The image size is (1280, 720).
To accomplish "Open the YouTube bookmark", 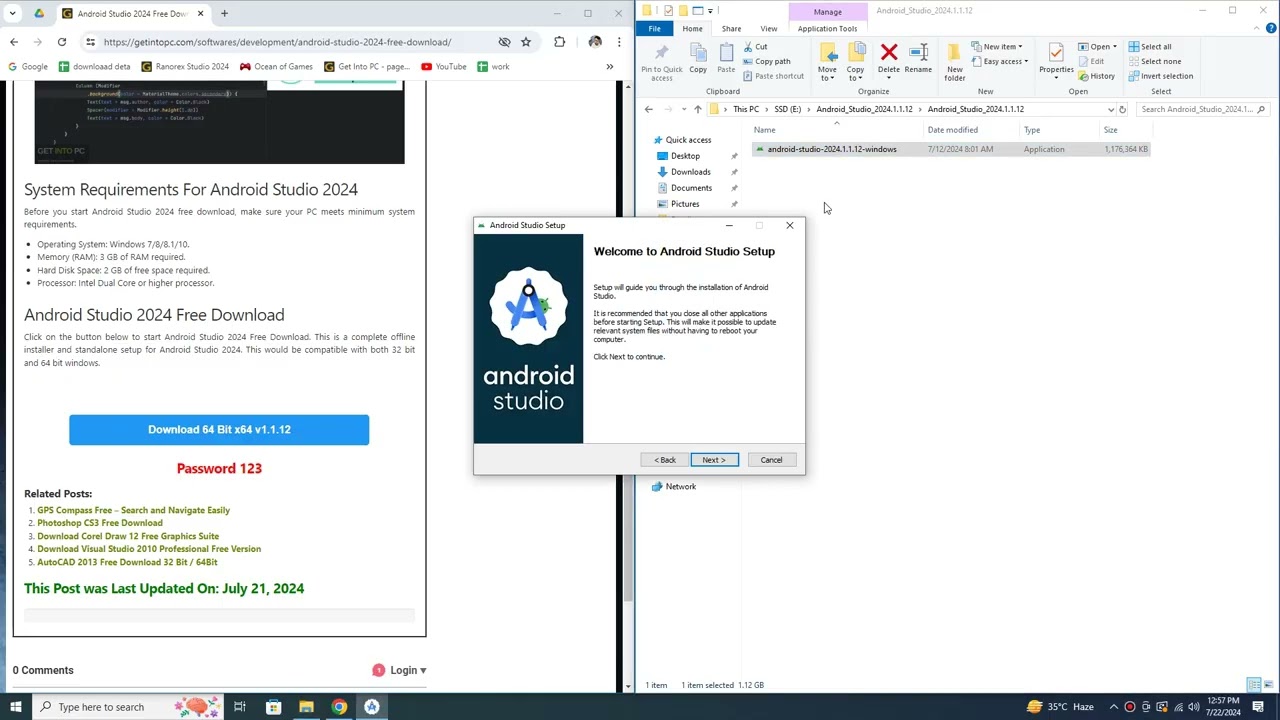I will pyautogui.click(x=444, y=67).
